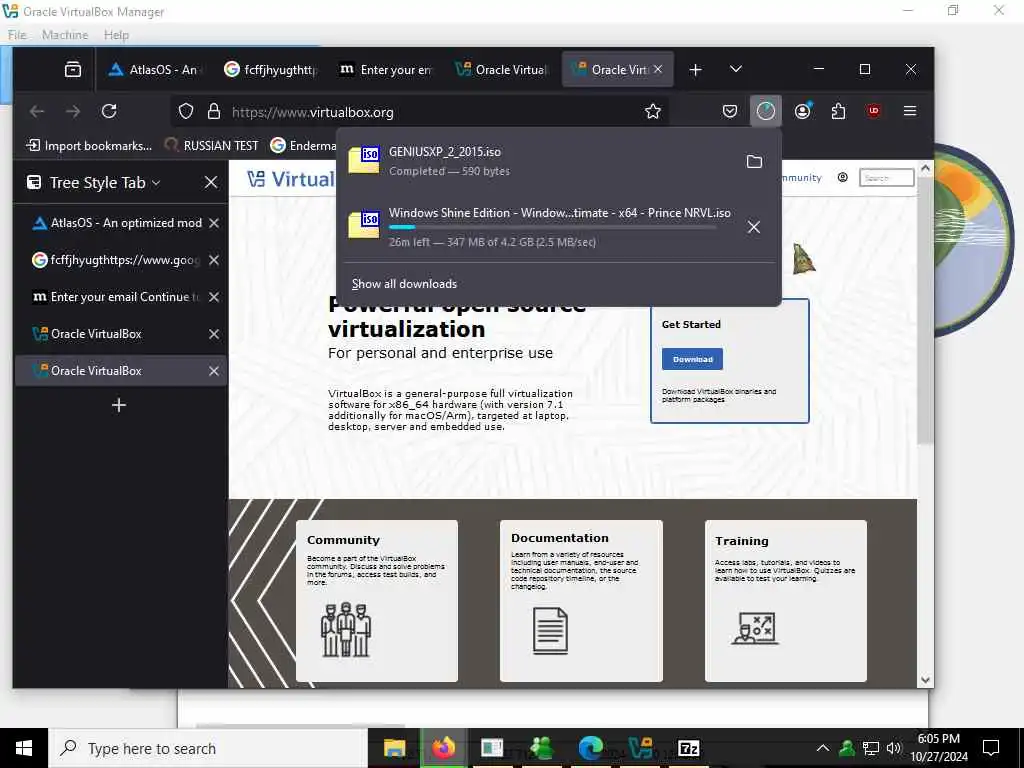Click Show all downloads
The width and height of the screenshot is (1024, 768).
tap(404, 284)
